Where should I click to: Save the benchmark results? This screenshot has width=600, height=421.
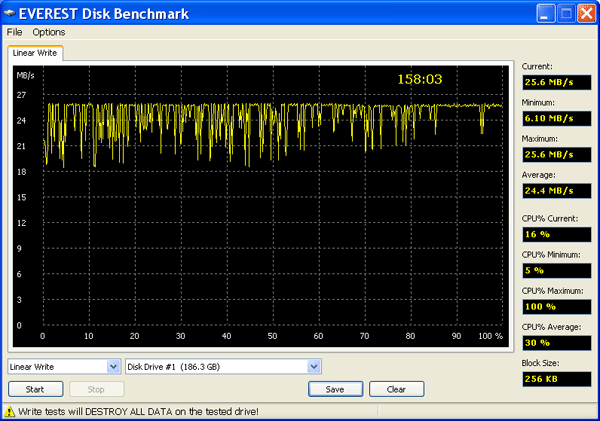pos(335,389)
